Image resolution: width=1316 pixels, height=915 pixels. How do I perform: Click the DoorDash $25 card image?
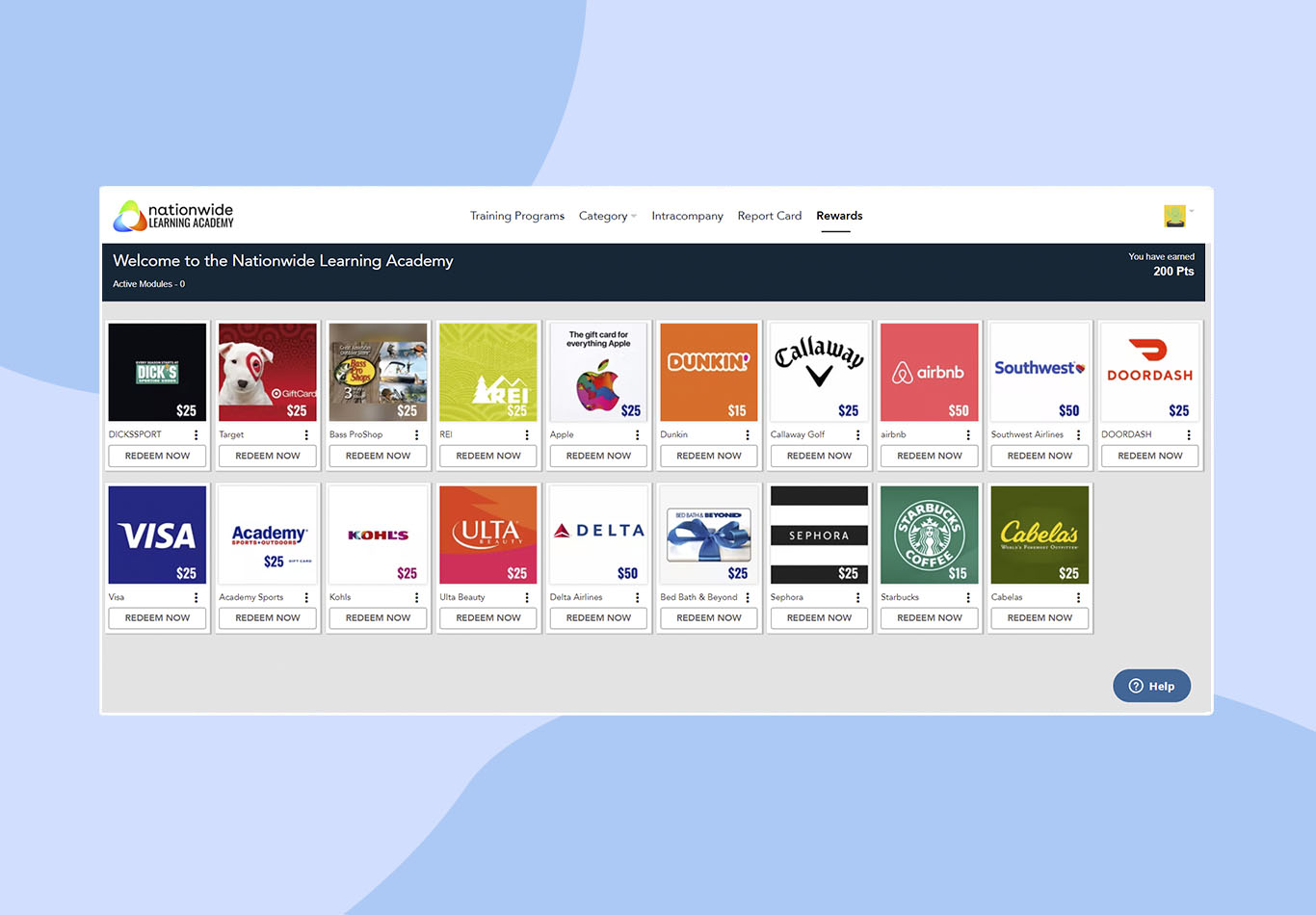1150,372
